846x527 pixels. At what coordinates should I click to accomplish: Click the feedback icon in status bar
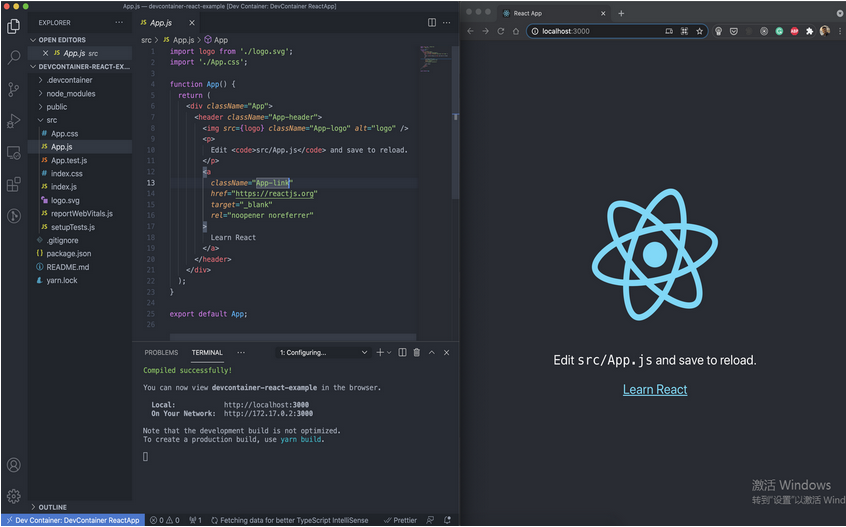click(430, 520)
